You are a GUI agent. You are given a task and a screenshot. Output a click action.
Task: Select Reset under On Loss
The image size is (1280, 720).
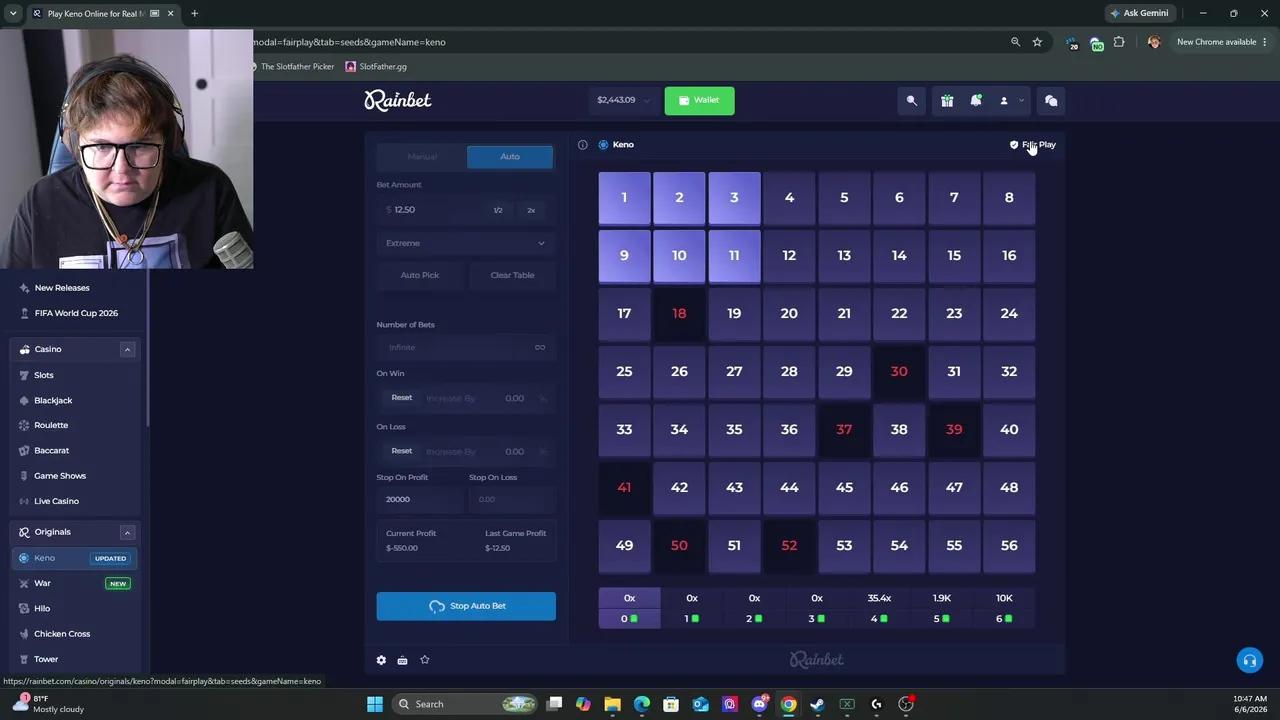coord(402,451)
